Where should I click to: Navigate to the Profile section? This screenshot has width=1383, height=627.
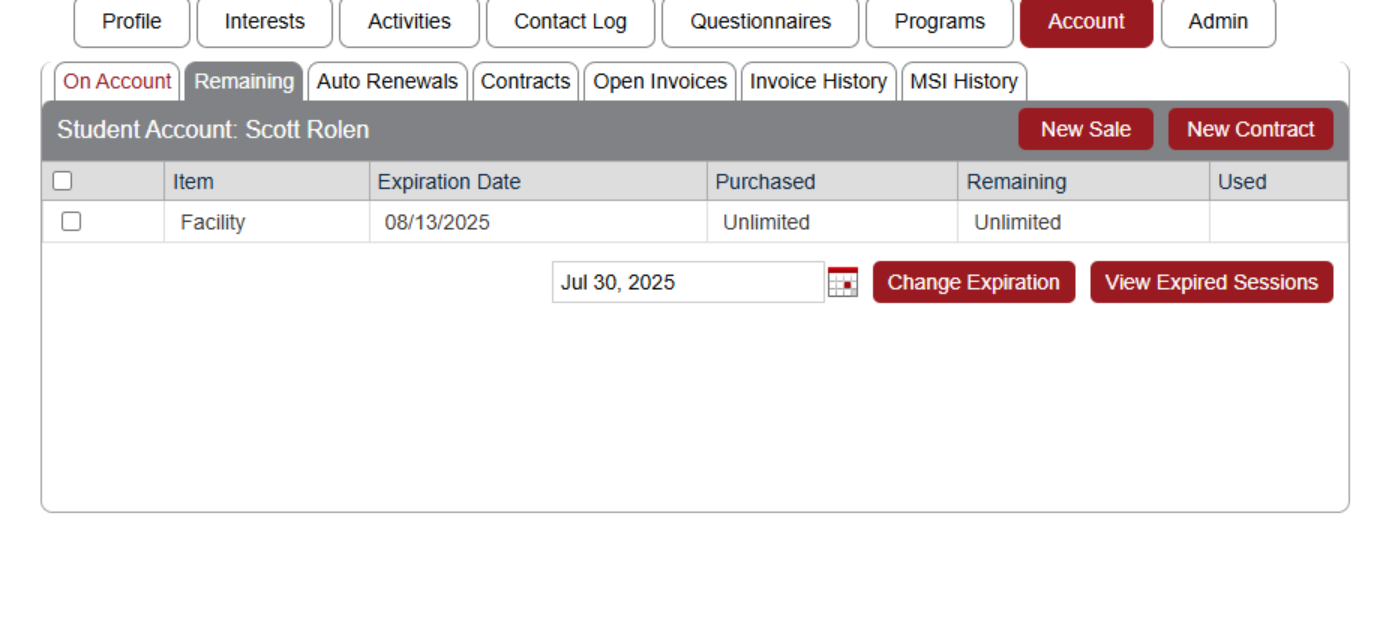coord(131,22)
